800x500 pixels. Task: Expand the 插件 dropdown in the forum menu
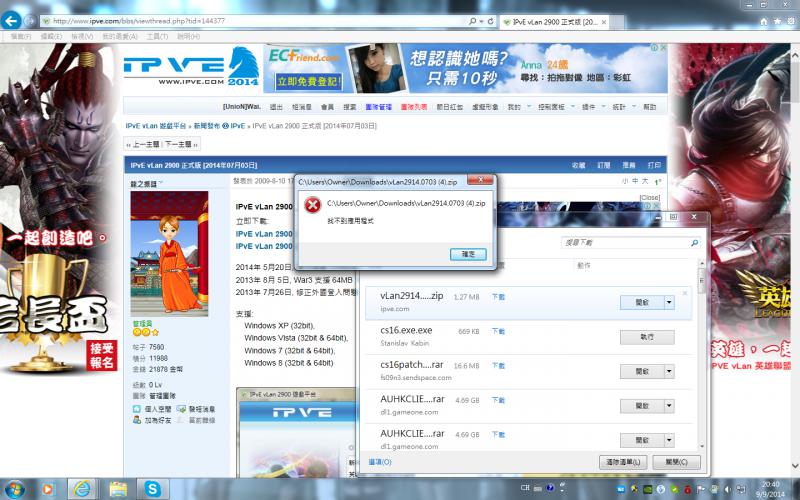click(603, 107)
